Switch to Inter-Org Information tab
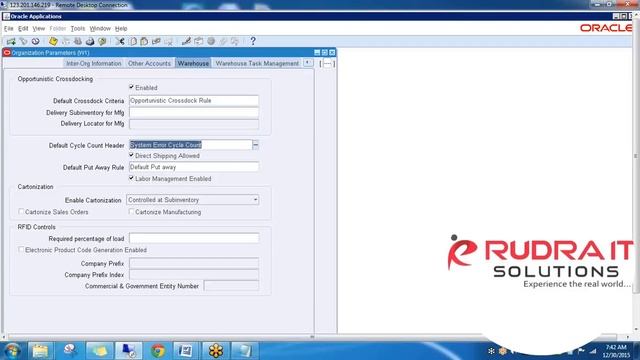The height and width of the screenshot is (360, 640). [x=94, y=63]
